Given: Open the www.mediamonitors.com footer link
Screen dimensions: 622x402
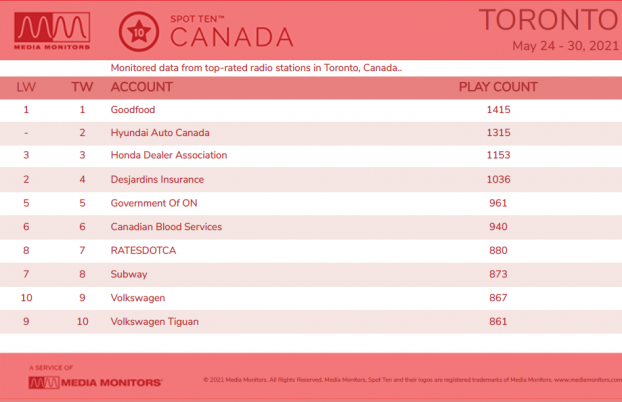Looking at the screenshot, I should point(588,380).
